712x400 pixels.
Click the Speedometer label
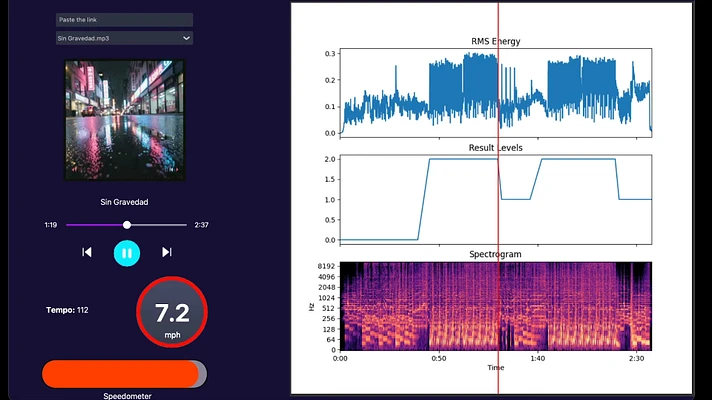click(127, 396)
